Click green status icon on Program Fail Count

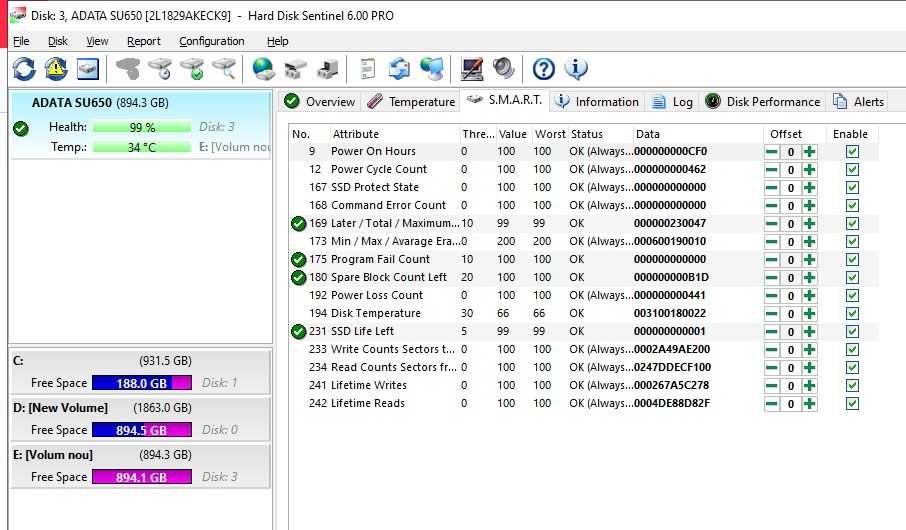tap(299, 260)
